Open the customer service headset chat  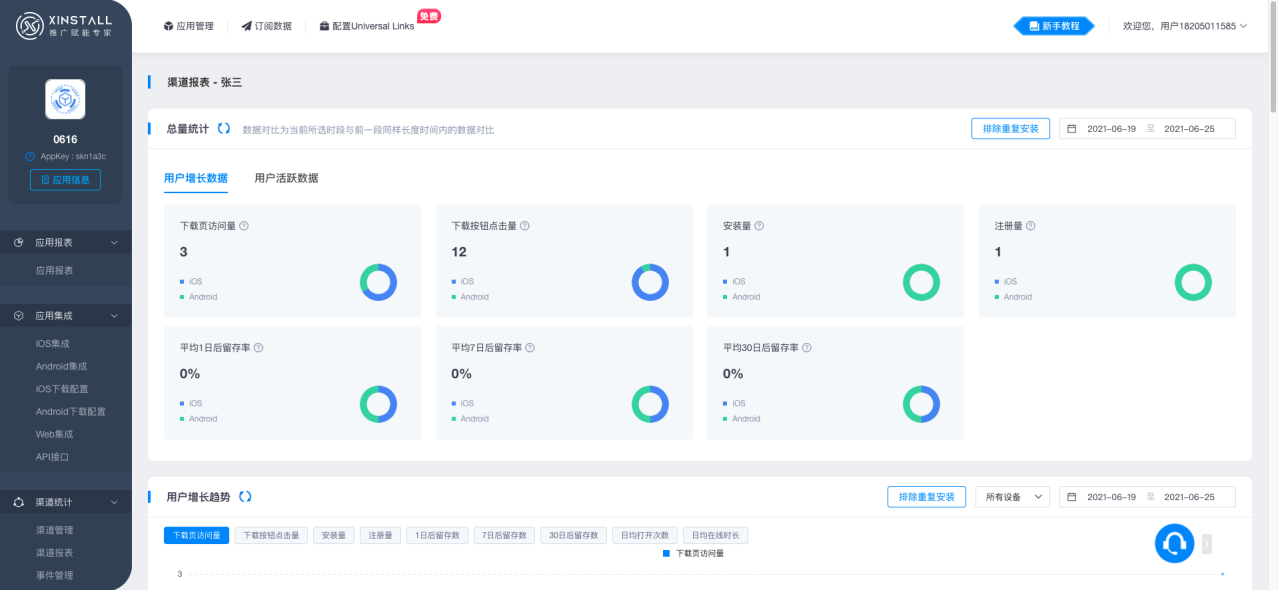[1175, 543]
